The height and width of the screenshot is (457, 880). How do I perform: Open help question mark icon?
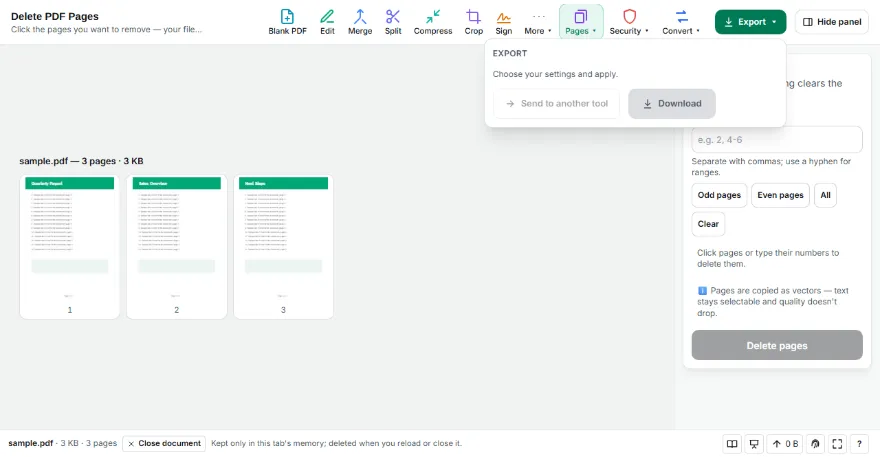tap(859, 444)
